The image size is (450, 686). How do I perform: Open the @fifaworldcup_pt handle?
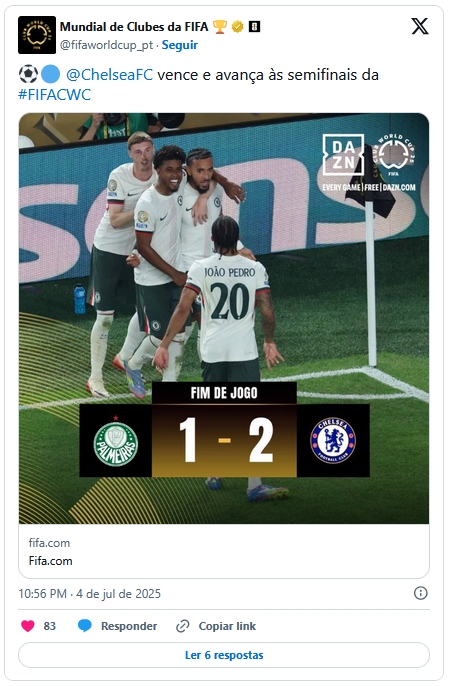tap(106, 45)
